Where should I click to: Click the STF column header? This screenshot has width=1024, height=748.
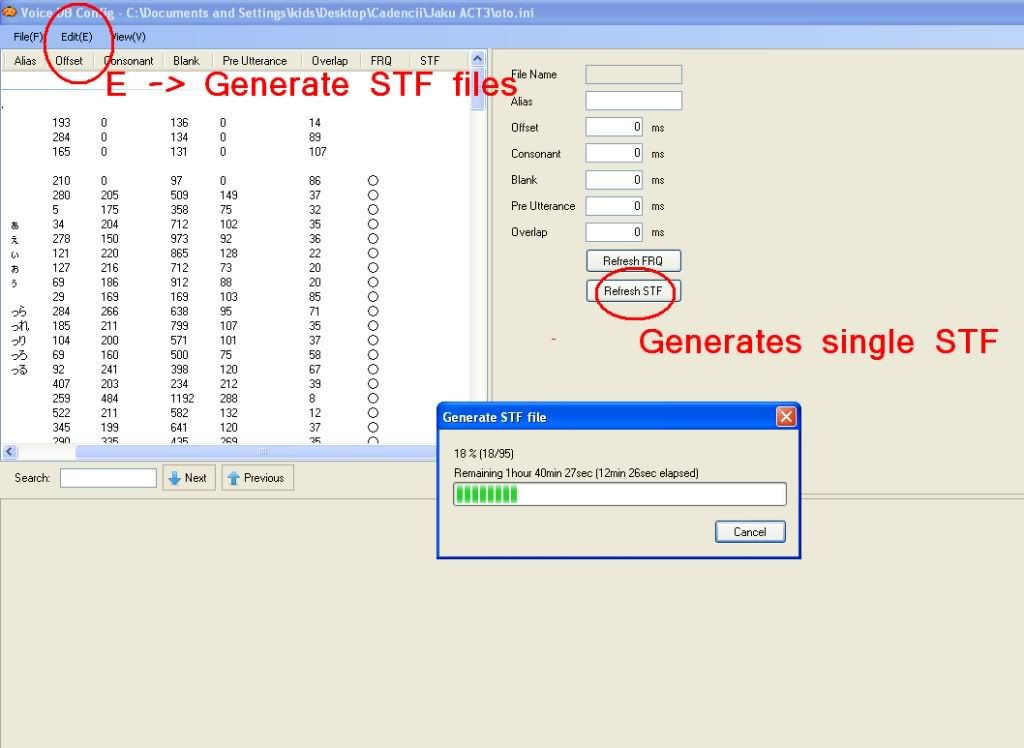pyautogui.click(x=429, y=61)
